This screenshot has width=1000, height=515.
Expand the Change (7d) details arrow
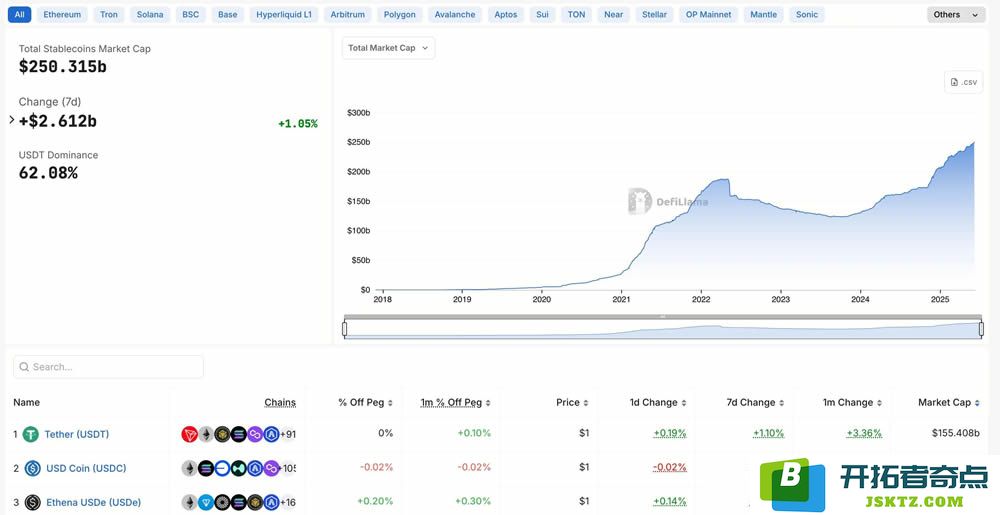coord(11,119)
